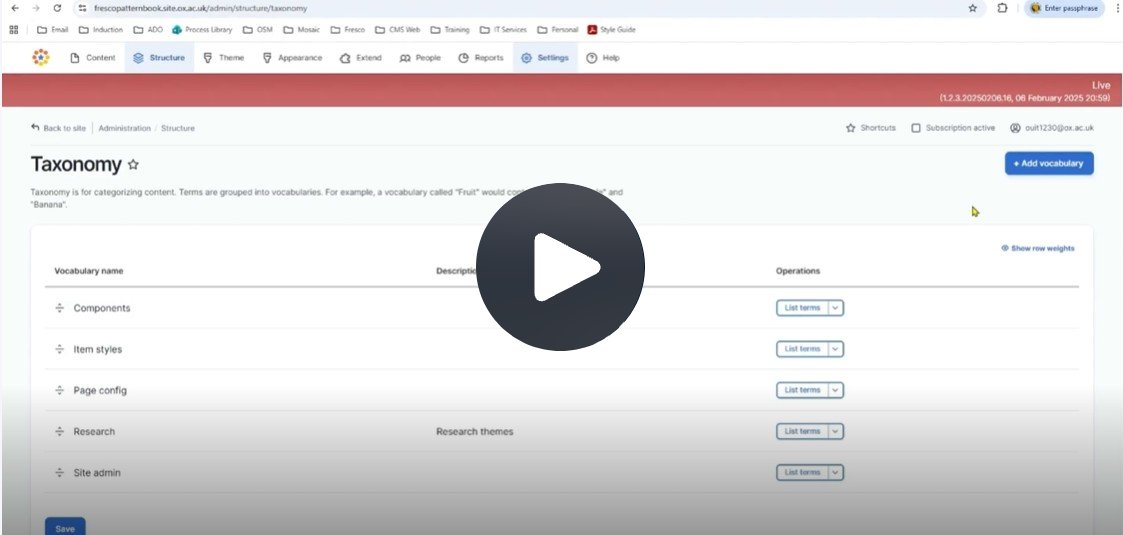This screenshot has height=535, width=1123.
Task: Open the Content admin menu
Action: pos(92,58)
